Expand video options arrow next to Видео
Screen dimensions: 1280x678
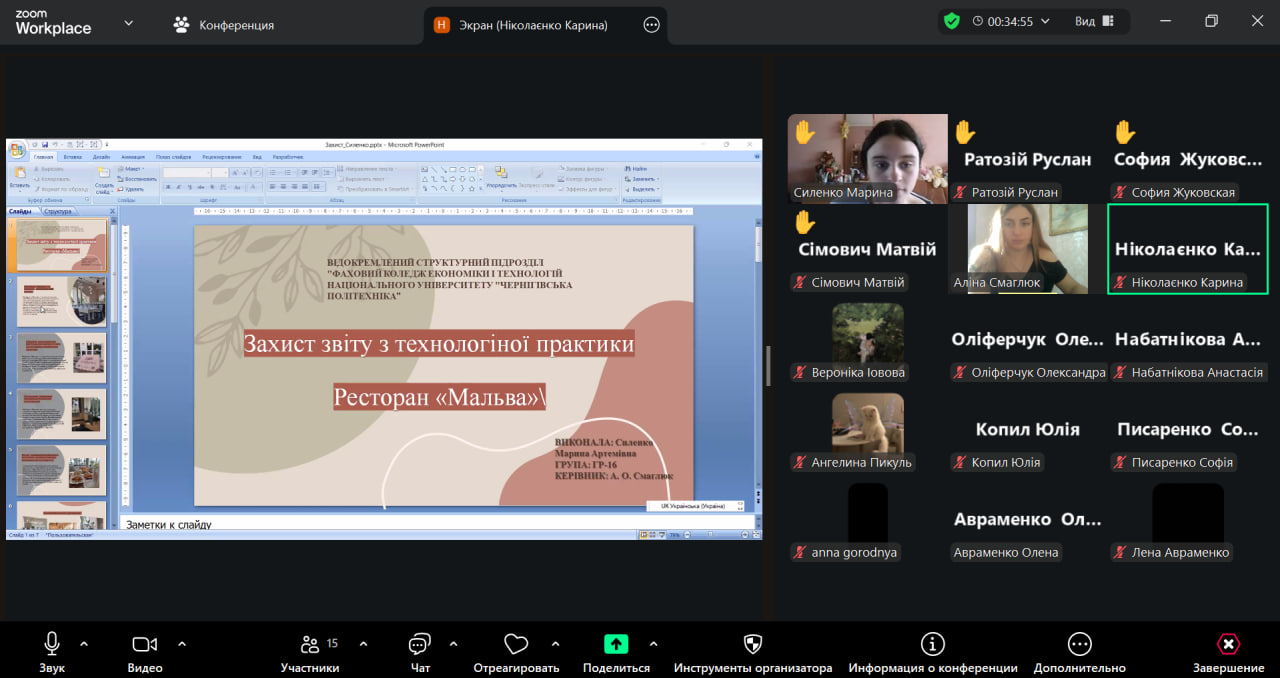(182, 644)
